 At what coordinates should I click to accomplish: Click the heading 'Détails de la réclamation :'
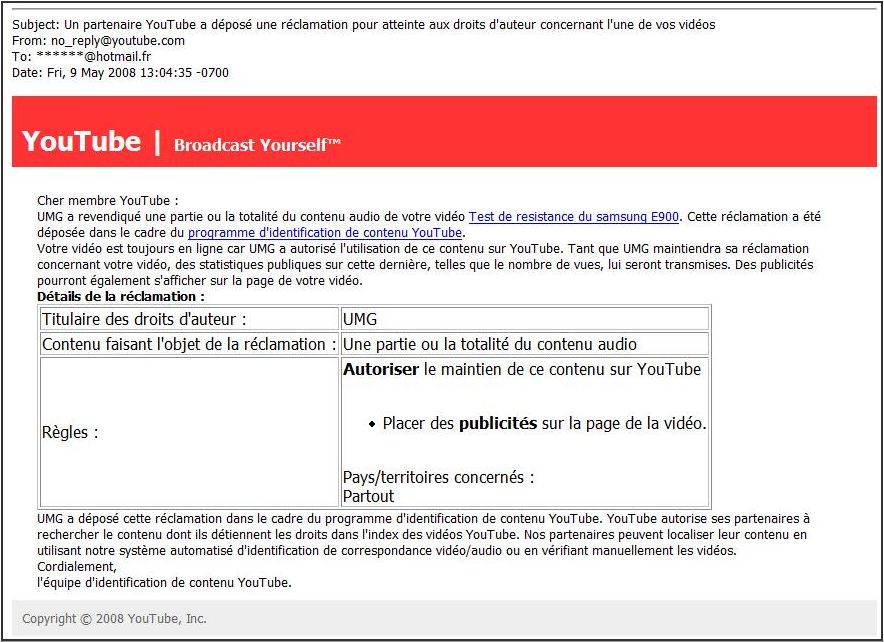click(x=121, y=296)
